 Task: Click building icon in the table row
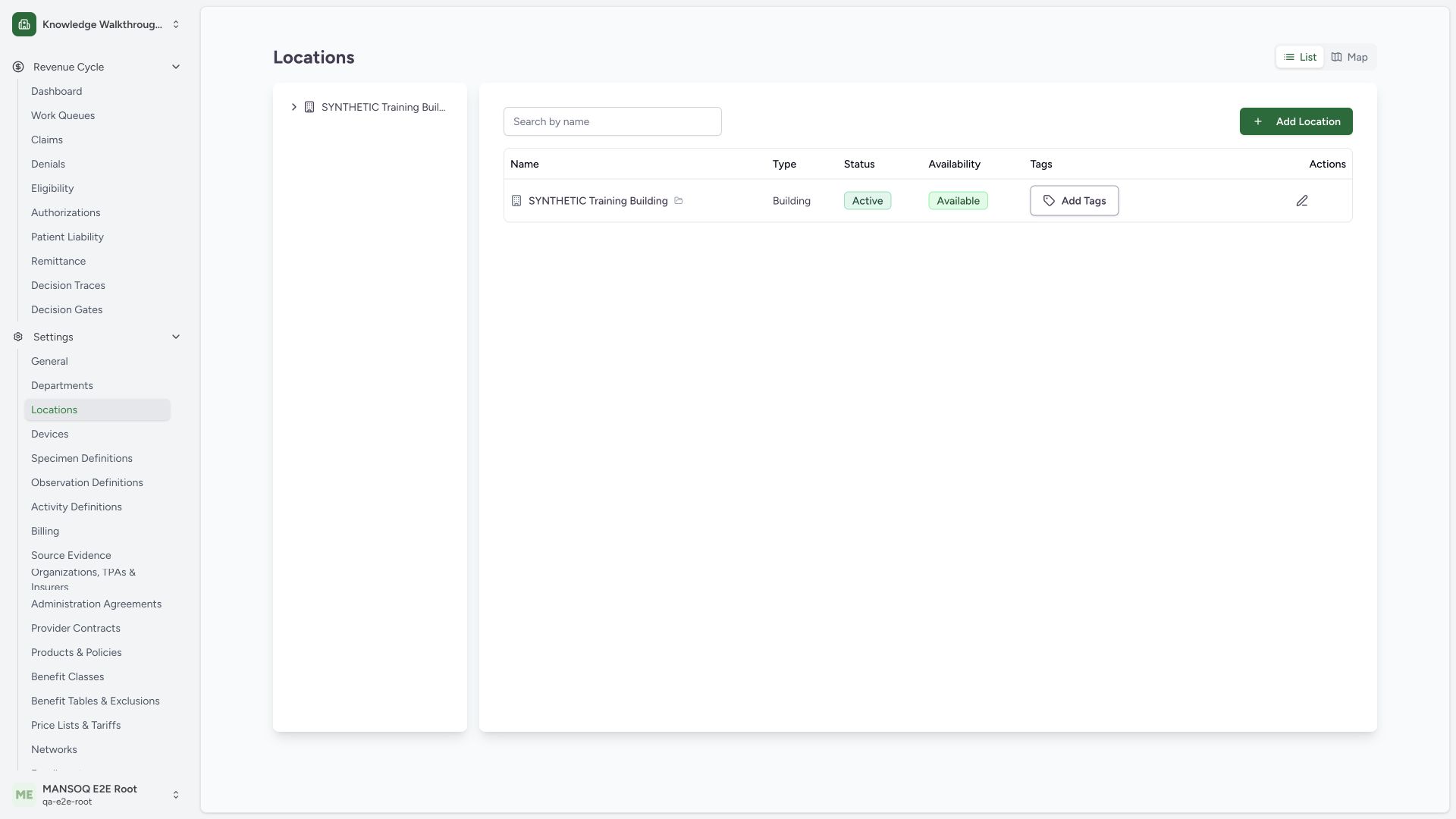(516, 201)
